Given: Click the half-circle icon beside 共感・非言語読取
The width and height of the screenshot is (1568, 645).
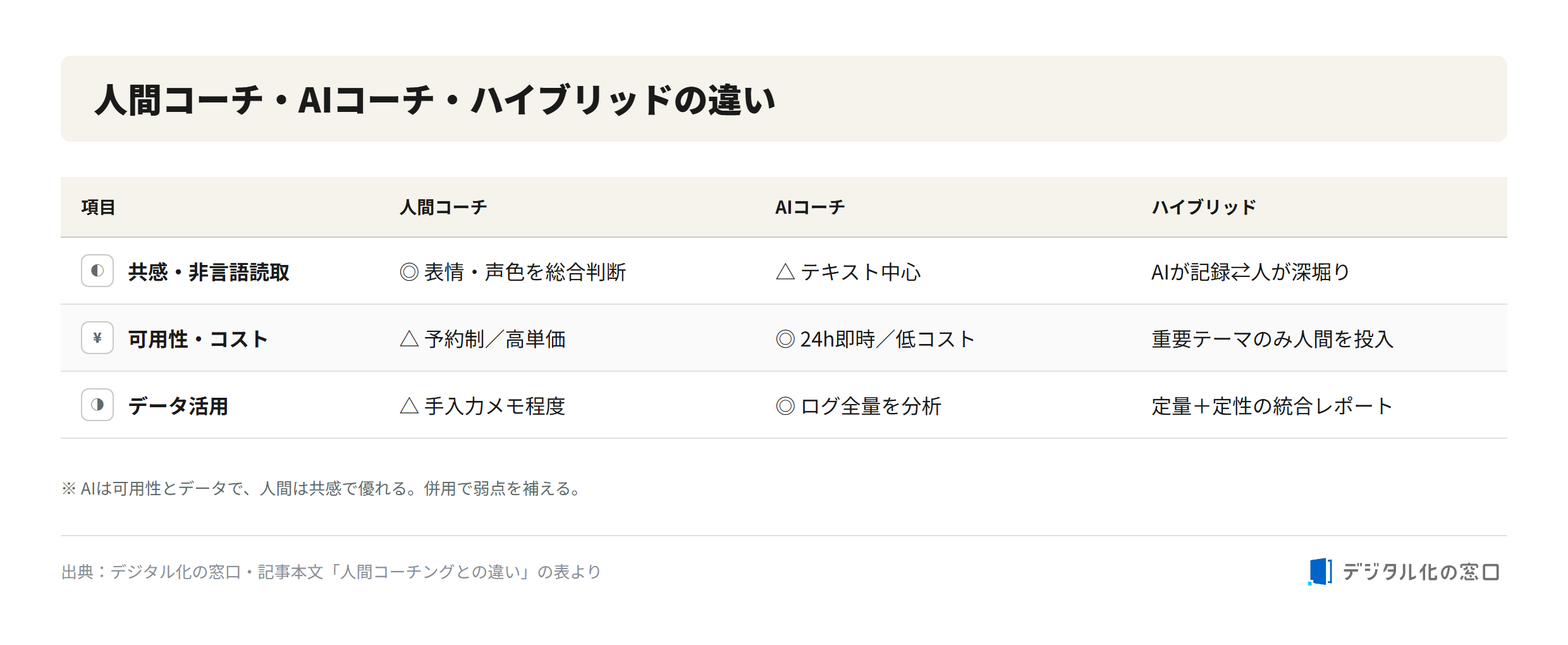Looking at the screenshot, I should click(x=97, y=271).
